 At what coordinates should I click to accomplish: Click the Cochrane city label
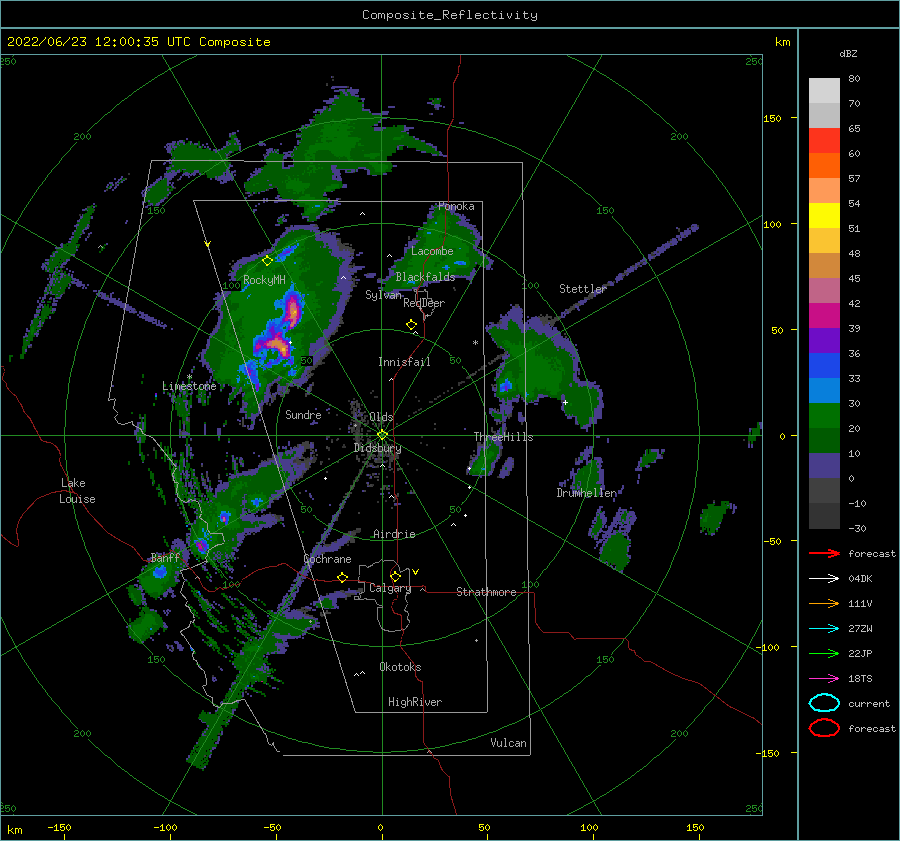tap(327, 559)
